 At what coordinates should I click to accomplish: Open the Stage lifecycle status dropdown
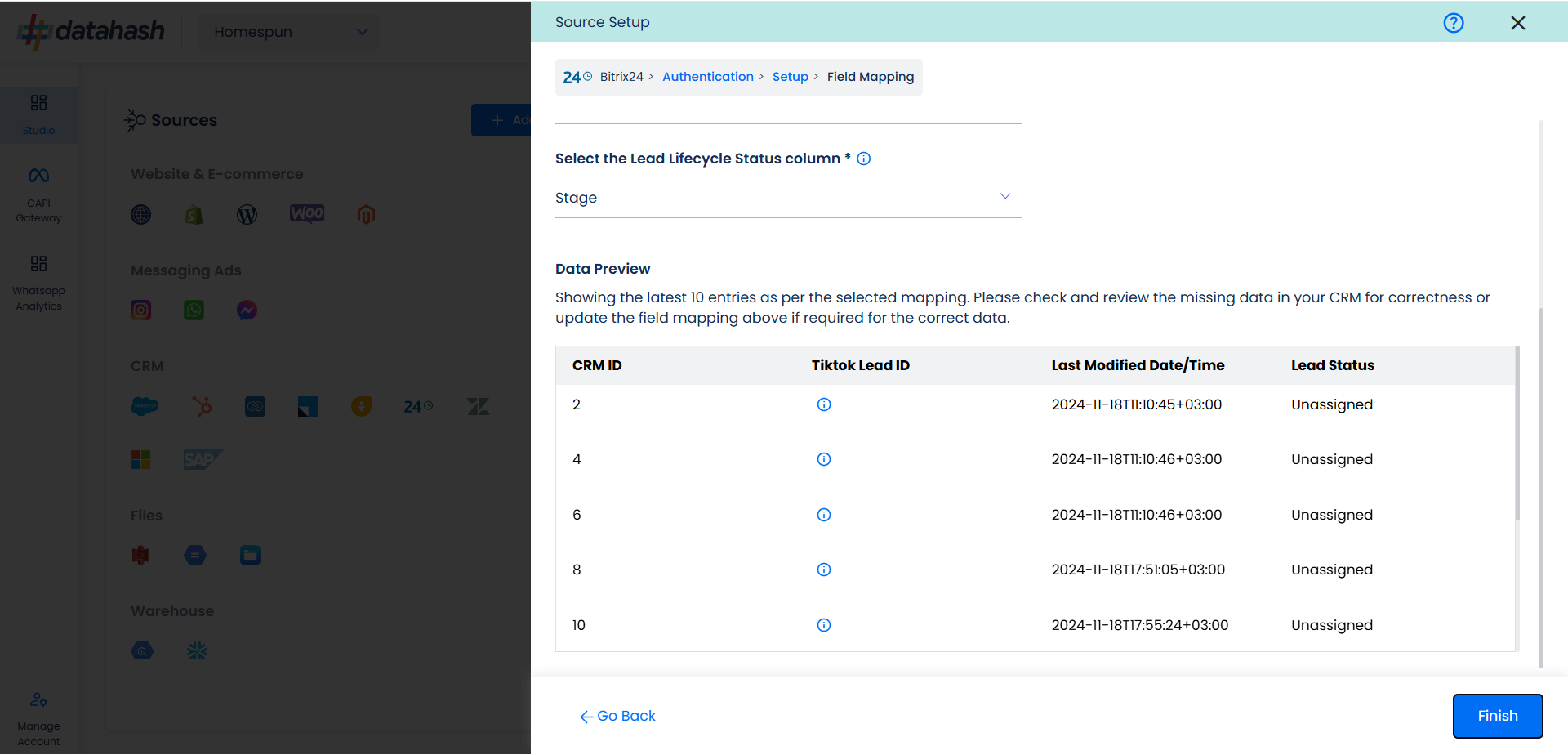coord(788,198)
